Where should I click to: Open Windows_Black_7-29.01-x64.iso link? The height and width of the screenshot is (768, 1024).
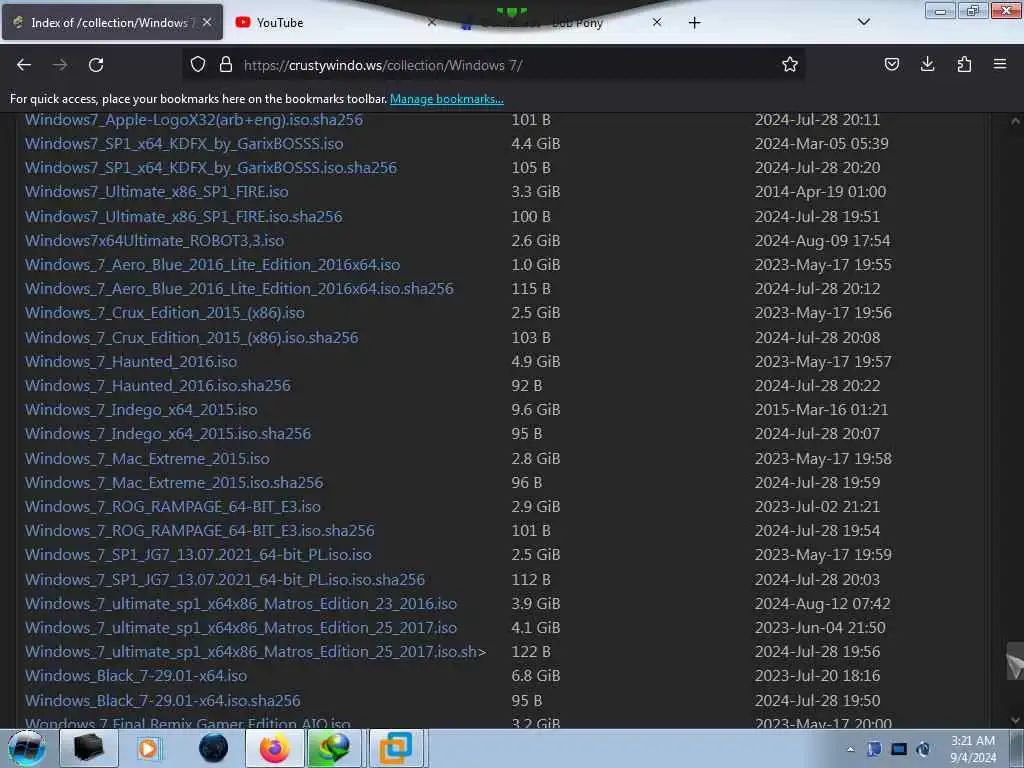[136, 676]
